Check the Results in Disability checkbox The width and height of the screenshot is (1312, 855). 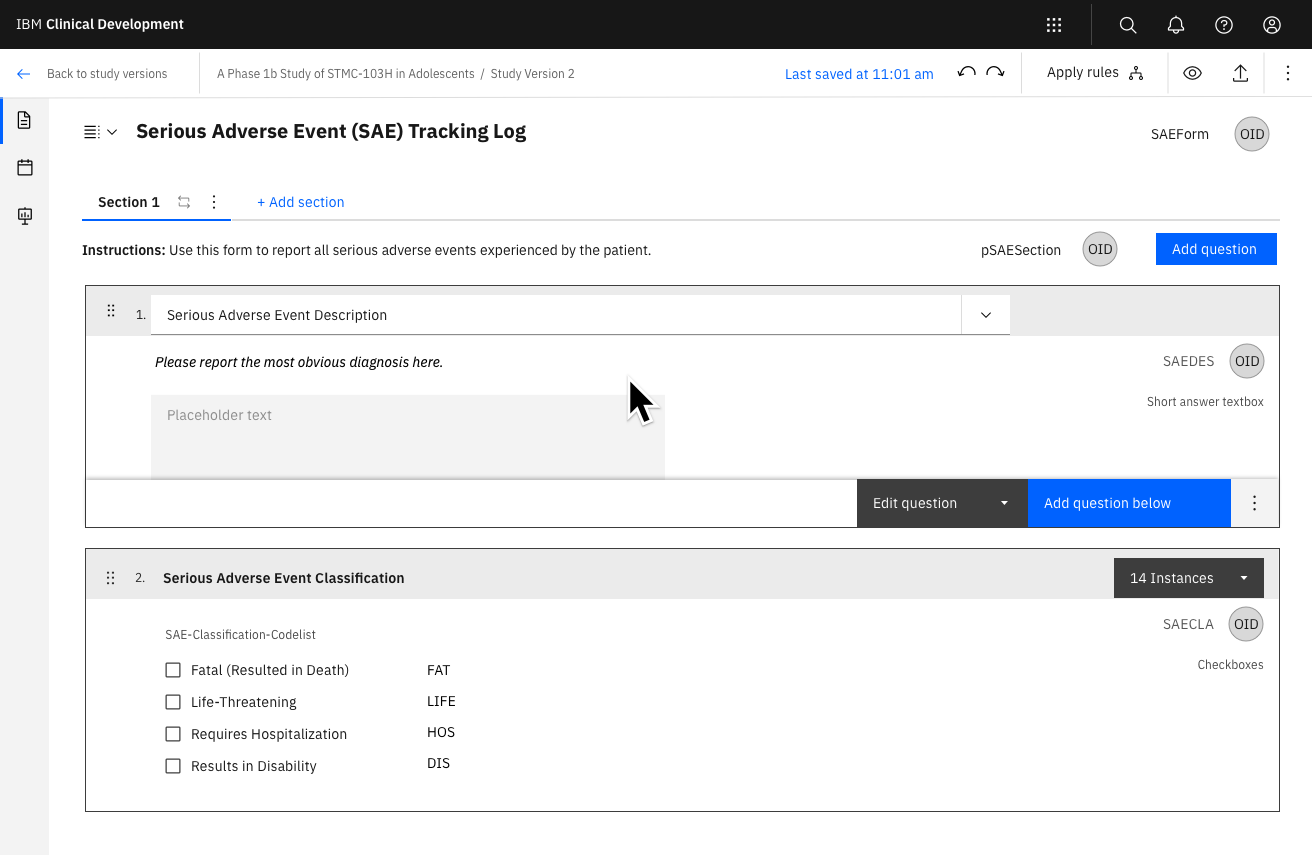[173, 766]
